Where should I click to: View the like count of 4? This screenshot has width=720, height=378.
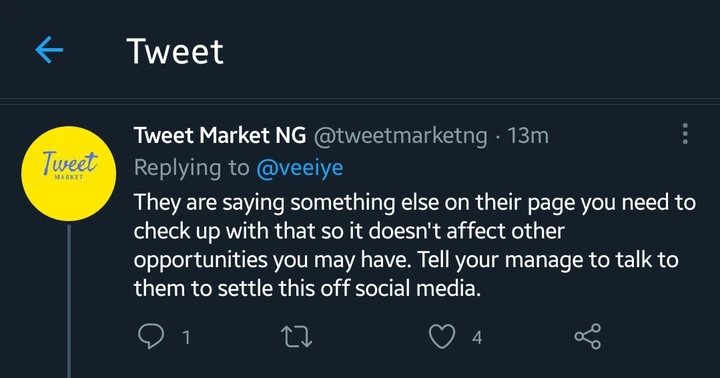[477, 338]
